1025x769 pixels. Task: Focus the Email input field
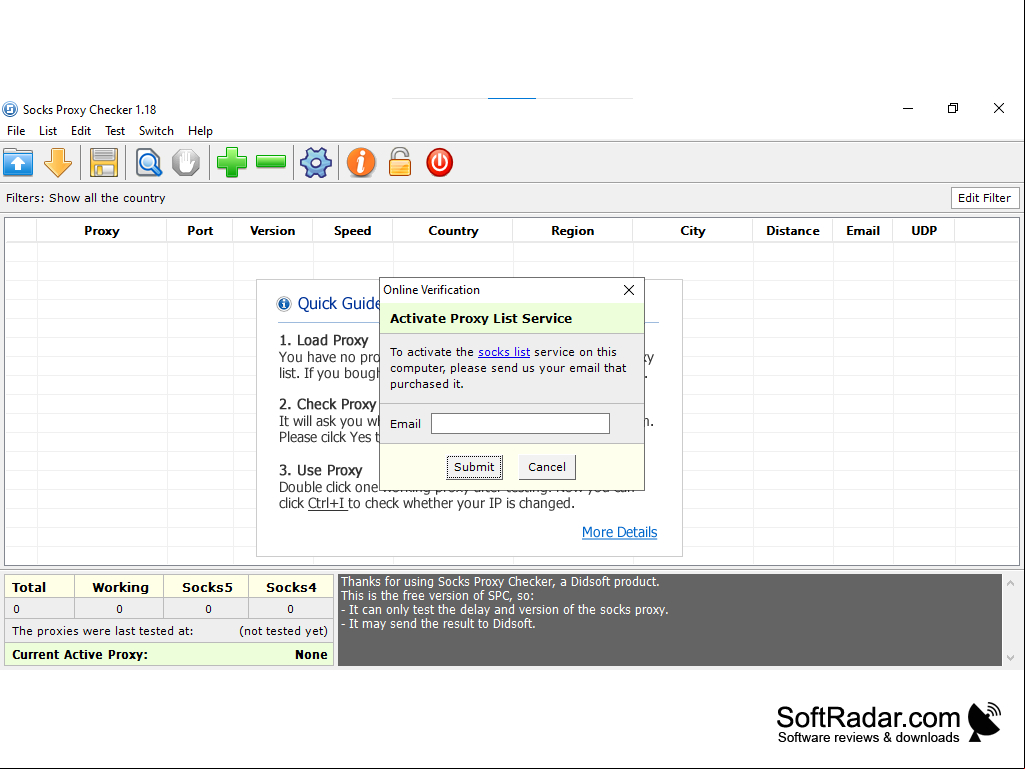[520, 424]
